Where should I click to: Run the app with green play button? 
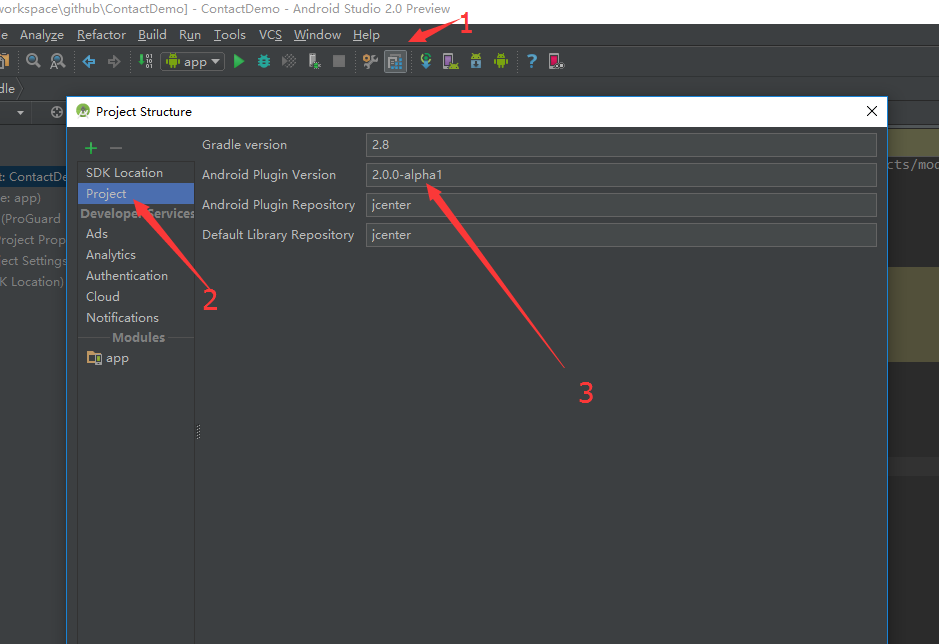pos(239,61)
